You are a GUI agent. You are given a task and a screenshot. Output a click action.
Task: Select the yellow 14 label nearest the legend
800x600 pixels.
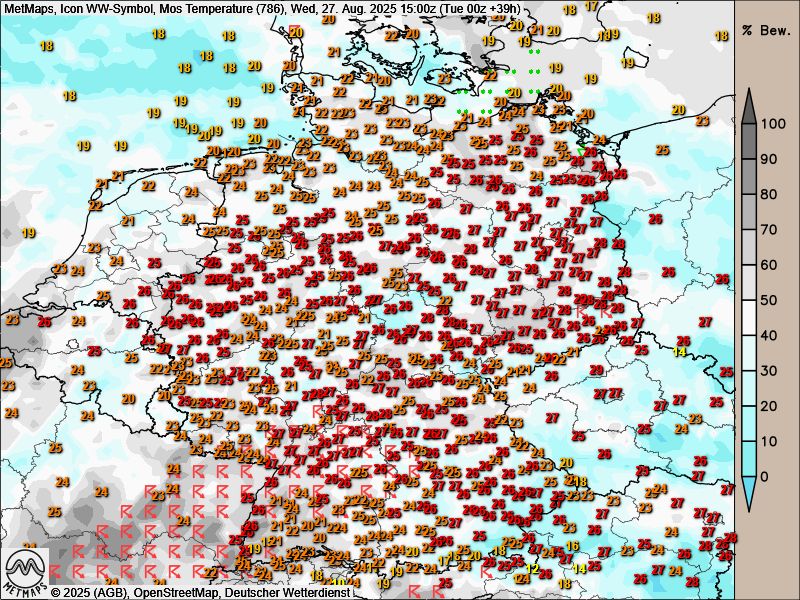[679, 351]
